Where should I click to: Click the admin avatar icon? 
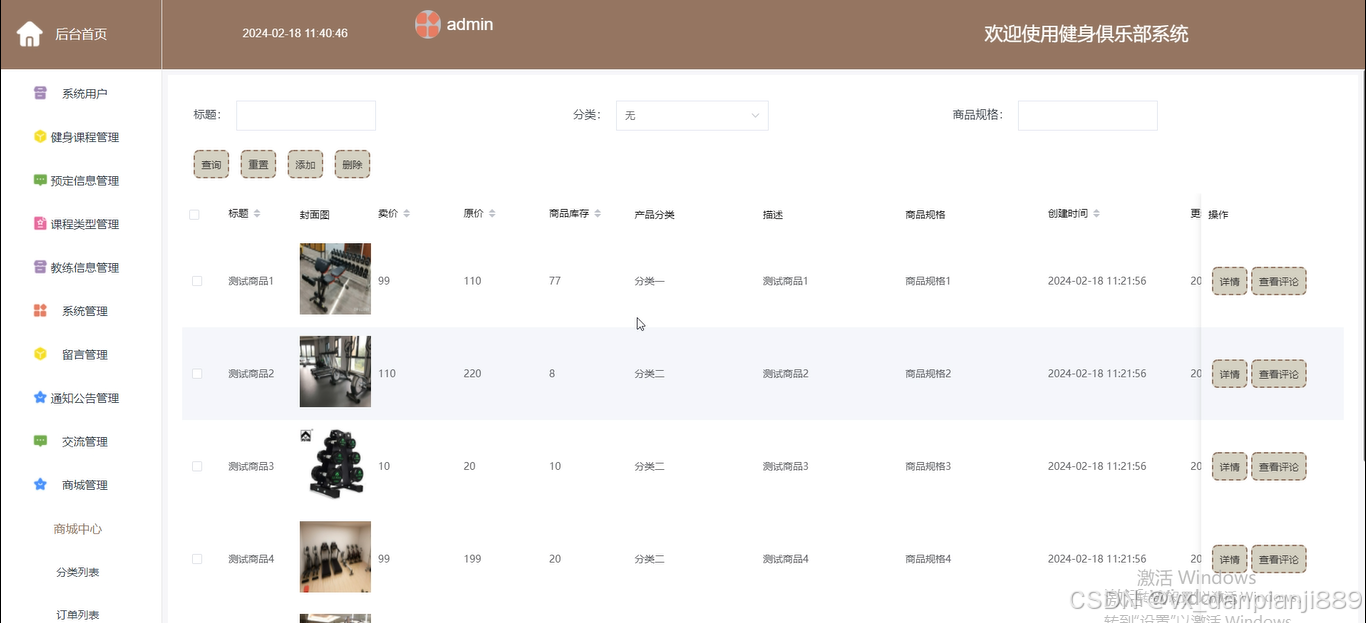(x=428, y=24)
